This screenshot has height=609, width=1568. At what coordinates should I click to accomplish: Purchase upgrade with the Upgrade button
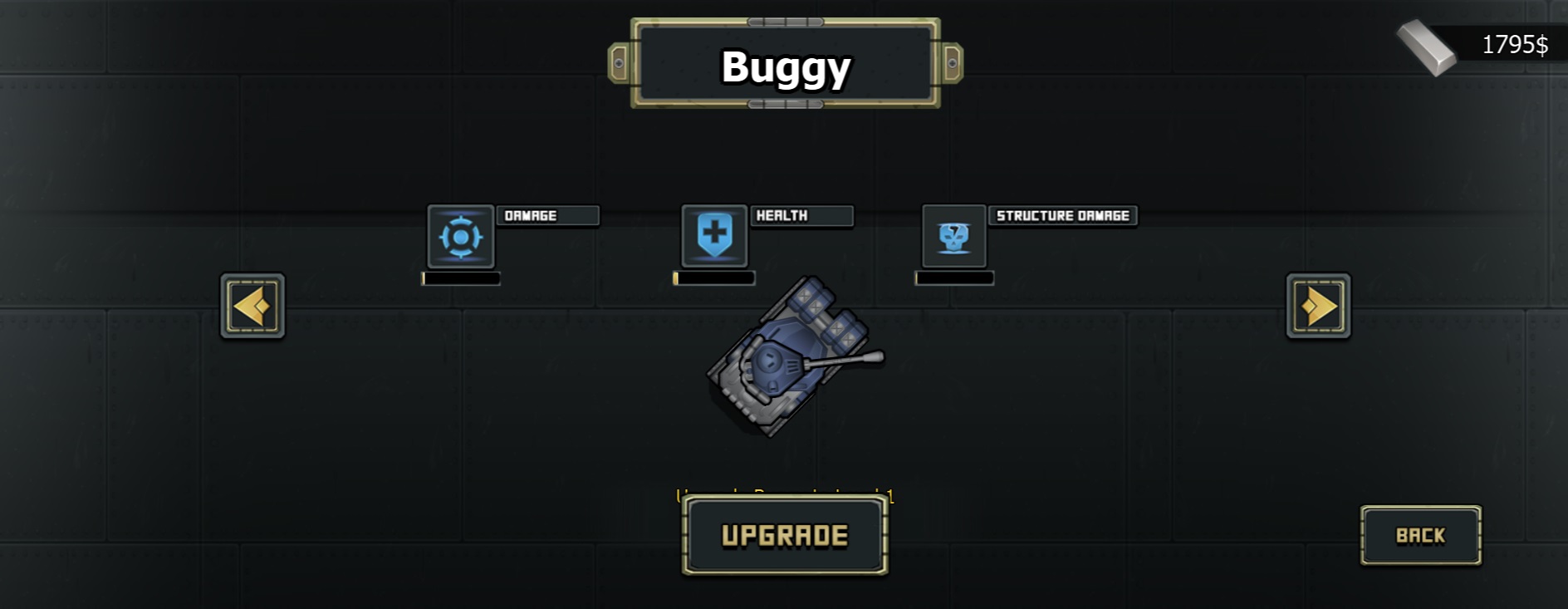click(785, 535)
